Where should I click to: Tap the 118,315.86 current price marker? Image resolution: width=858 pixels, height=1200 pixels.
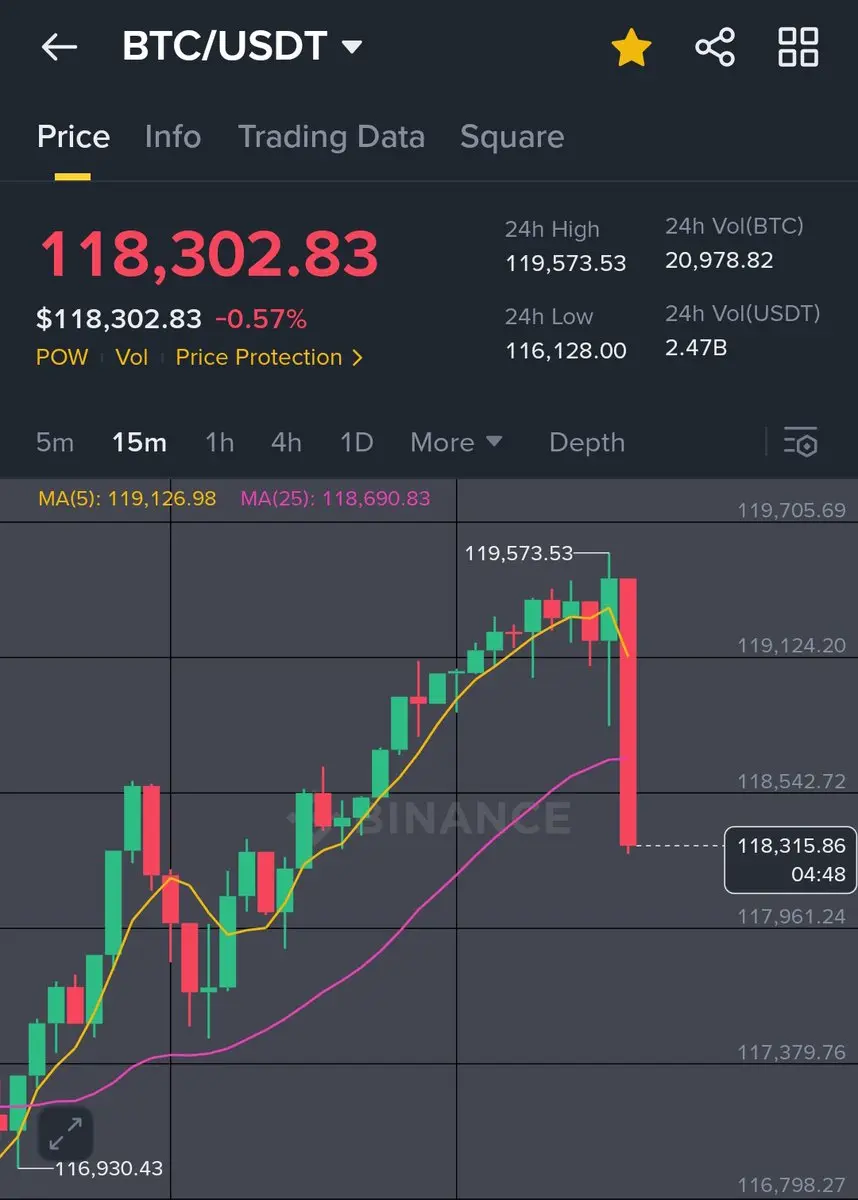[791, 860]
